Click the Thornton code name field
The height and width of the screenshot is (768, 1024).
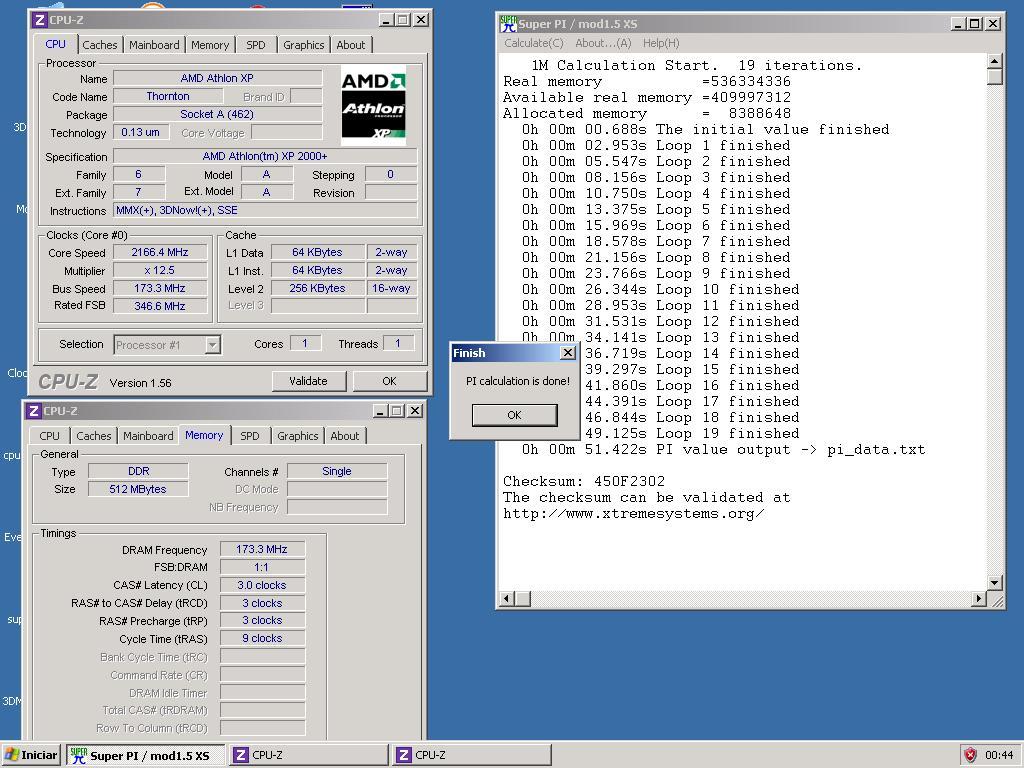click(168, 96)
